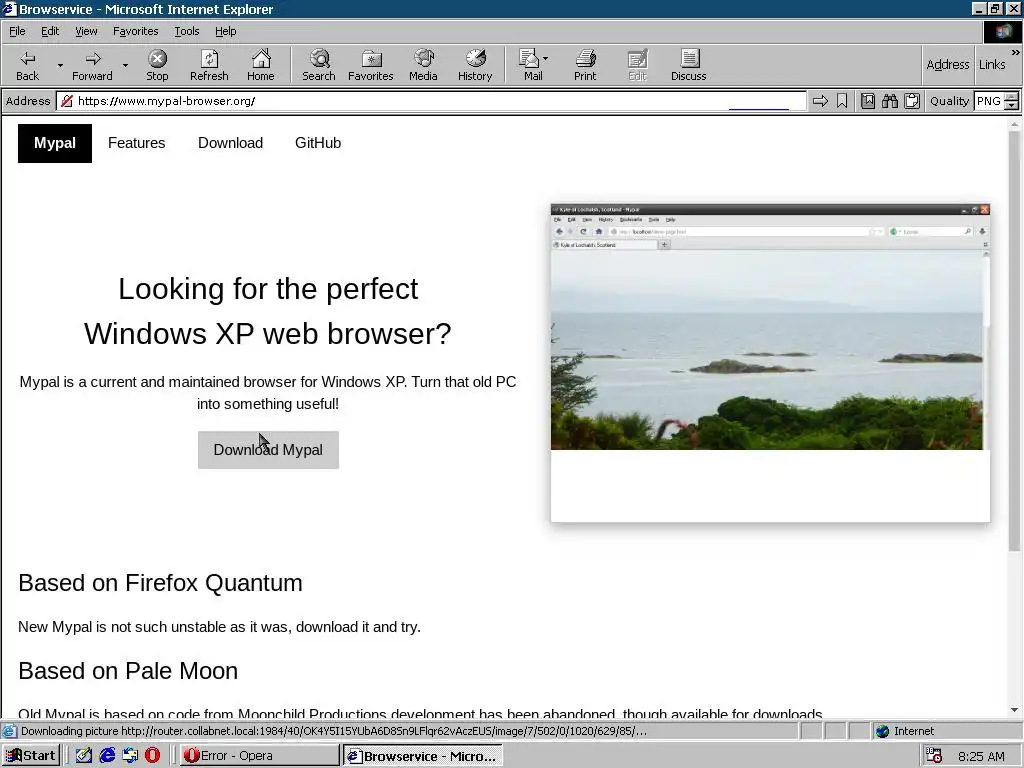Click the bookmark ribbon icon
Image resolution: width=1024 pixels, height=768 pixels.
pyautogui.click(x=842, y=101)
